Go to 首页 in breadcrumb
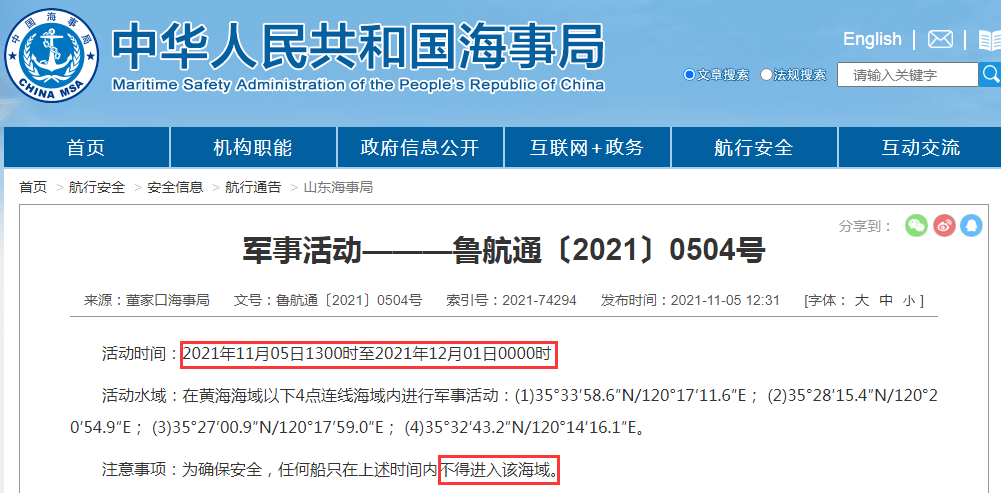The image size is (1001, 493). click(x=33, y=187)
